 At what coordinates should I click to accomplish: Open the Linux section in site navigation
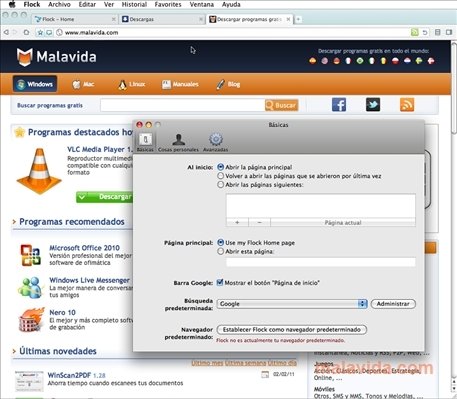[132, 84]
